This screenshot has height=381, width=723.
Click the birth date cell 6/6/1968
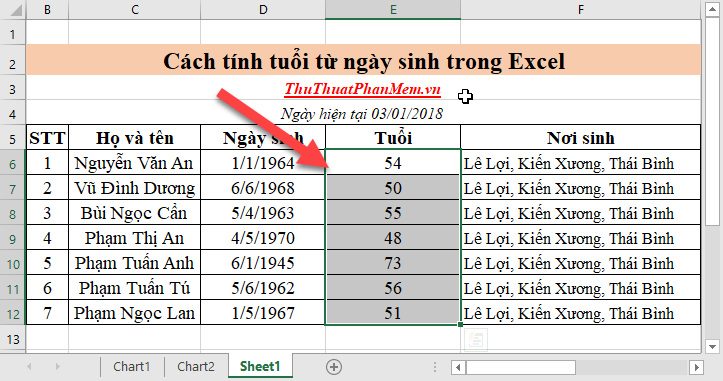(263, 187)
